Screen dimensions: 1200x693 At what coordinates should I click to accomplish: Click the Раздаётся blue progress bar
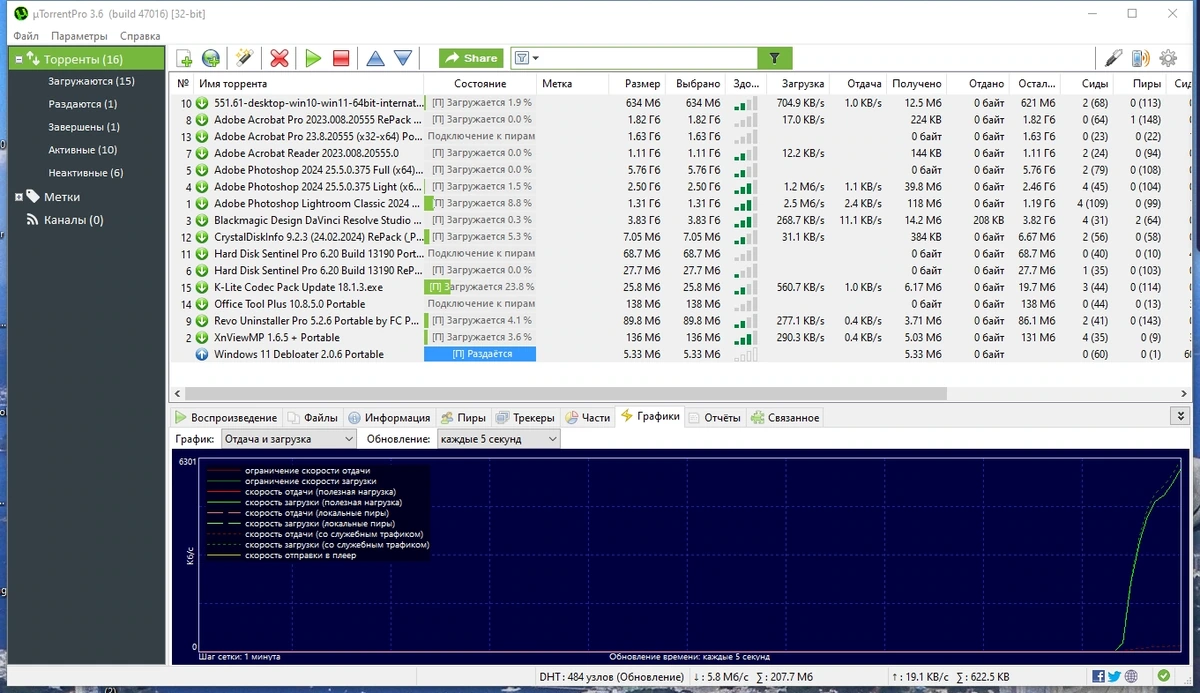[480, 354]
